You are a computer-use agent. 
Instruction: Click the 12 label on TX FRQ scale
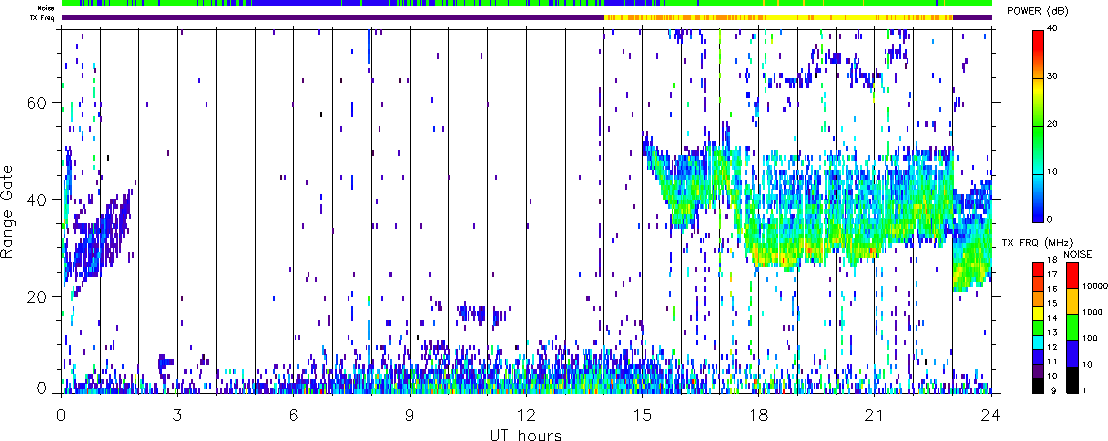(x=1052, y=347)
